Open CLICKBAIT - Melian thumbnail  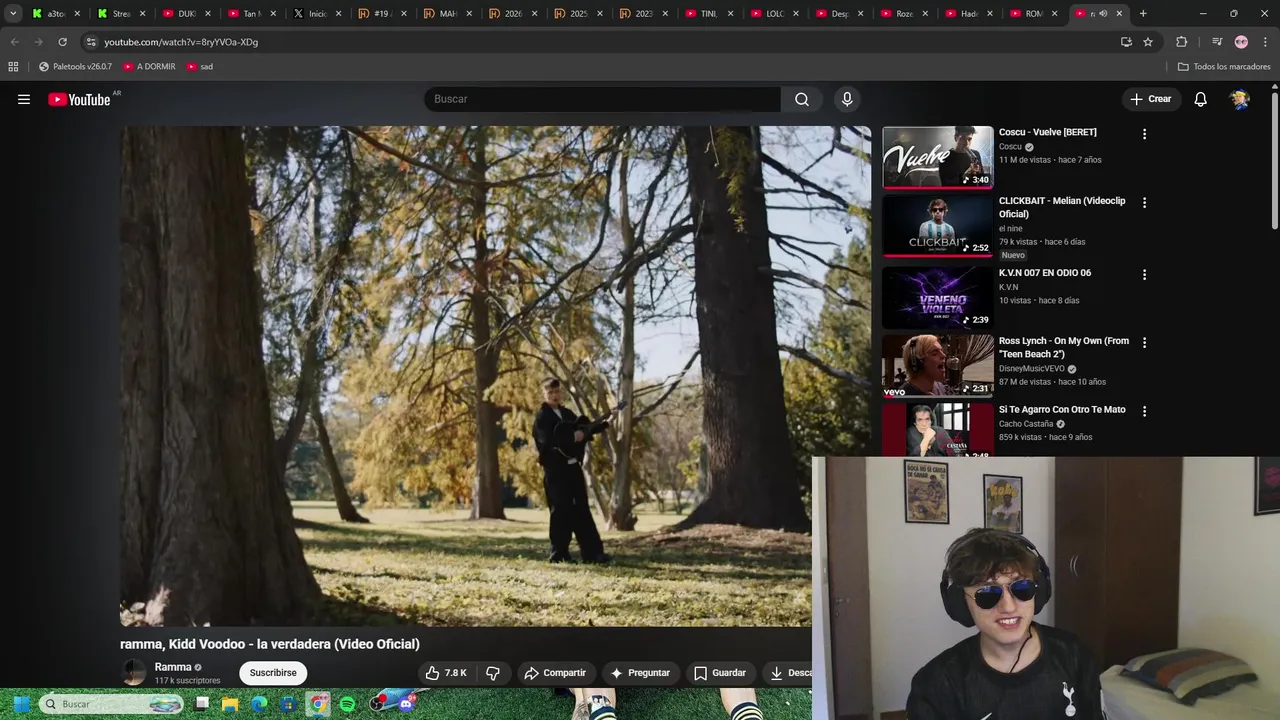938,226
